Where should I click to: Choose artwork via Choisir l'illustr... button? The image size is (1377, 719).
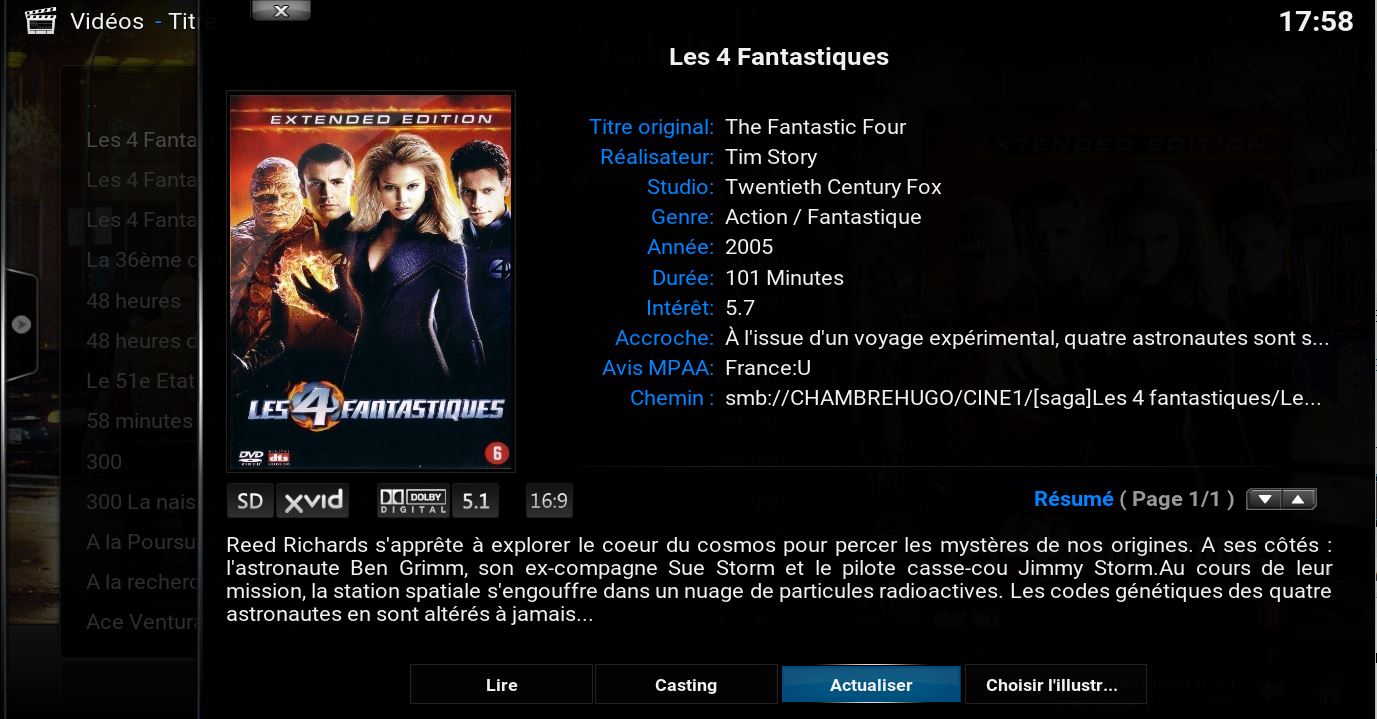click(x=1055, y=685)
